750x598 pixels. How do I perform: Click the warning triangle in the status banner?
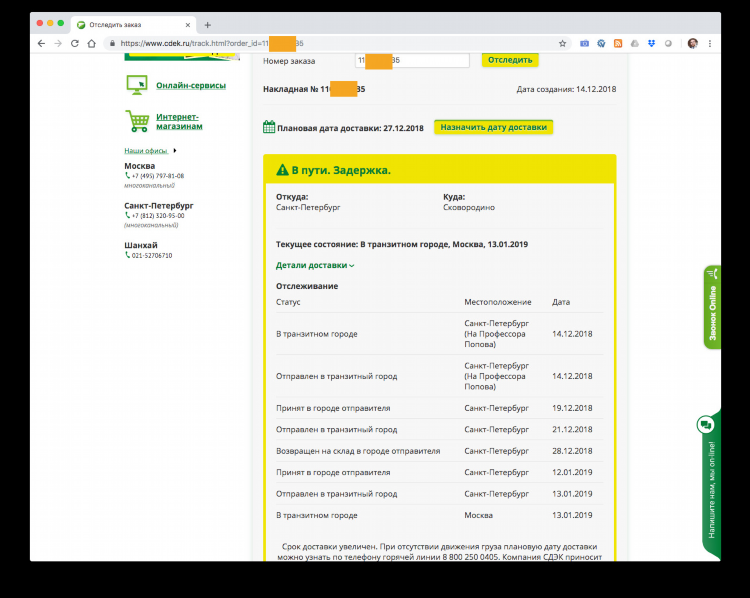(282, 170)
